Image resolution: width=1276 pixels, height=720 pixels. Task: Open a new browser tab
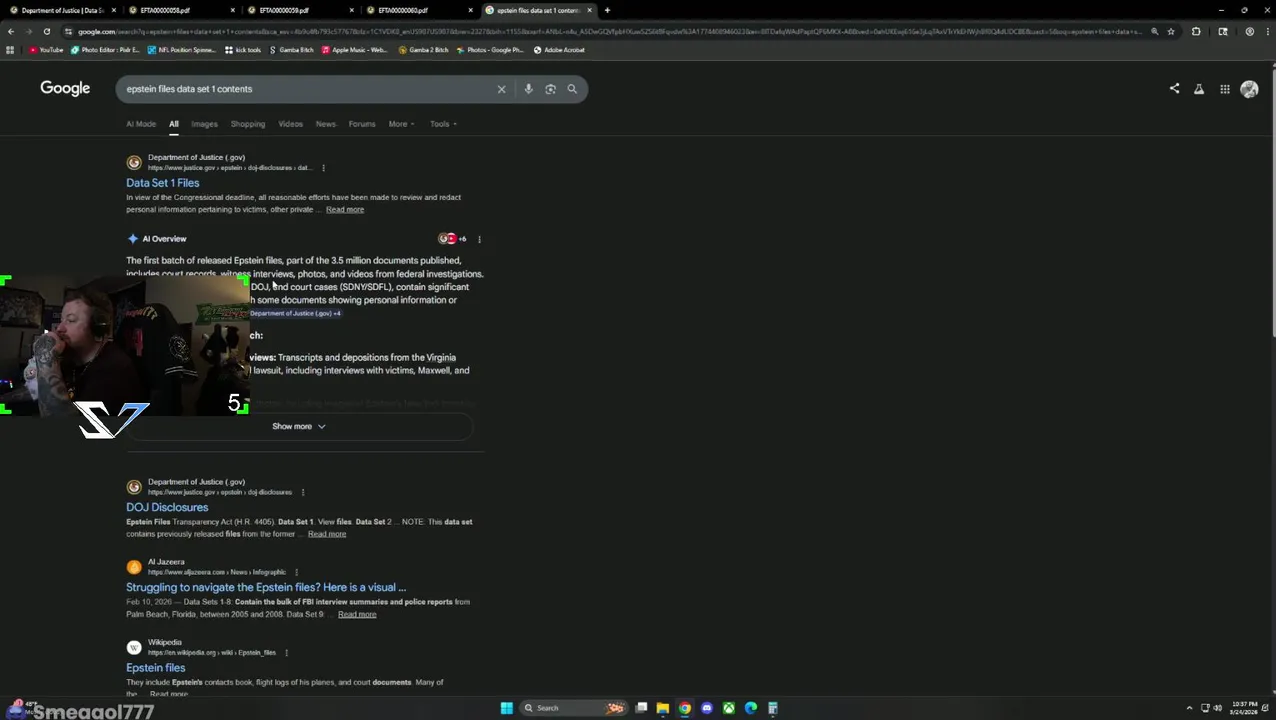pyautogui.click(x=607, y=10)
